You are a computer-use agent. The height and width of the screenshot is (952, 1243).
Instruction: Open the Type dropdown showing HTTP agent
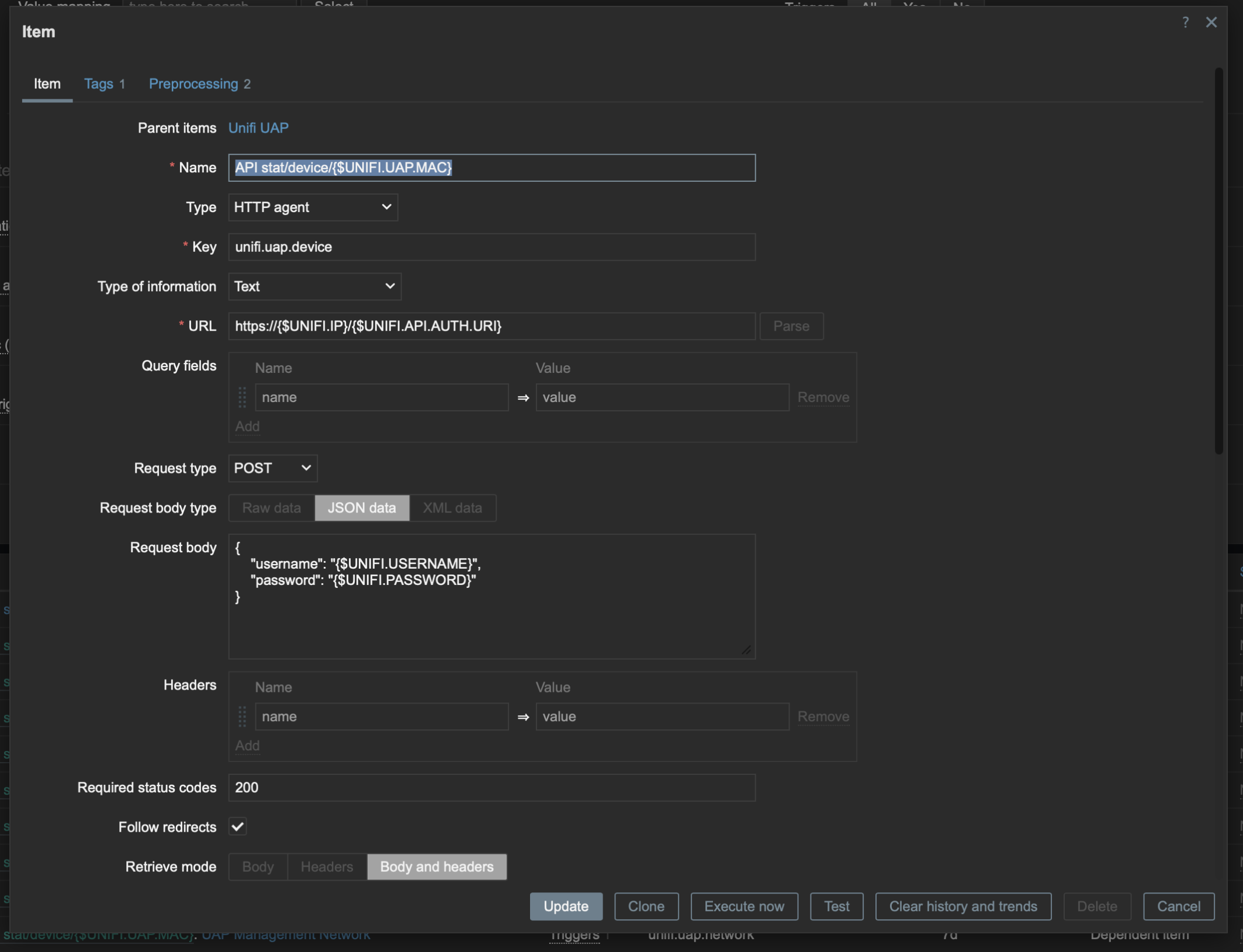tap(313, 207)
